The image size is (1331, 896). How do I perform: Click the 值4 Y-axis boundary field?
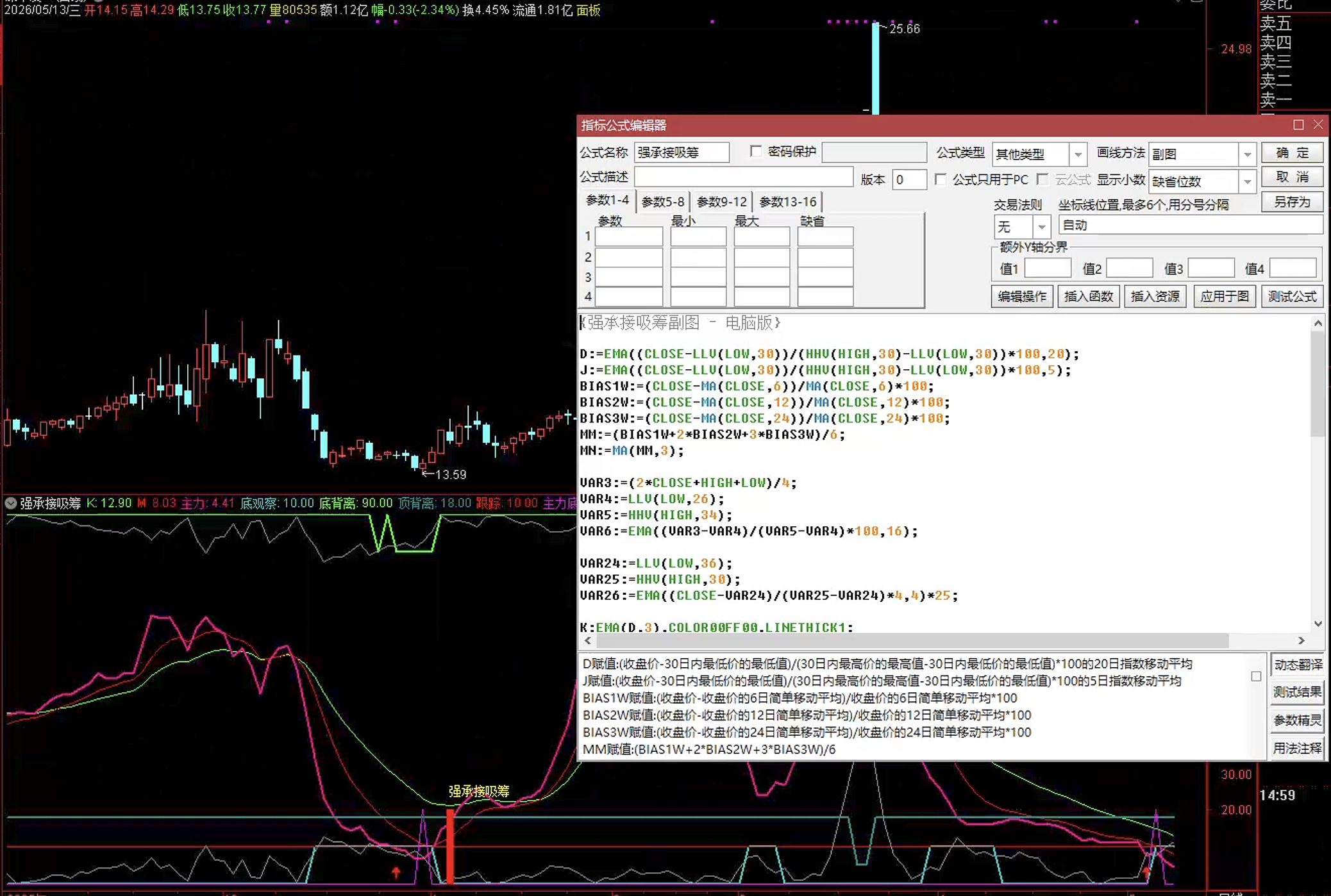coord(1293,268)
